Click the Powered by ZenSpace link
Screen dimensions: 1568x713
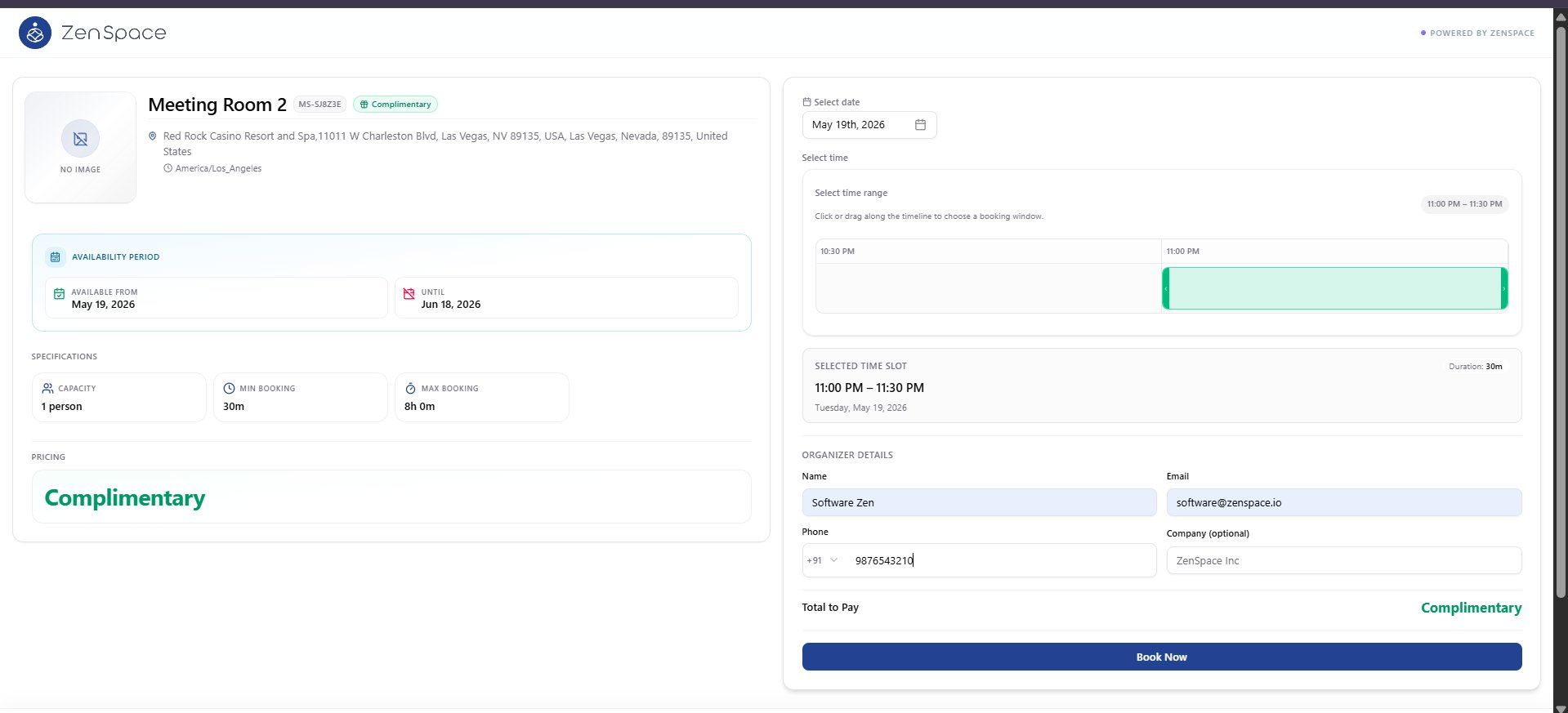[x=1477, y=33]
